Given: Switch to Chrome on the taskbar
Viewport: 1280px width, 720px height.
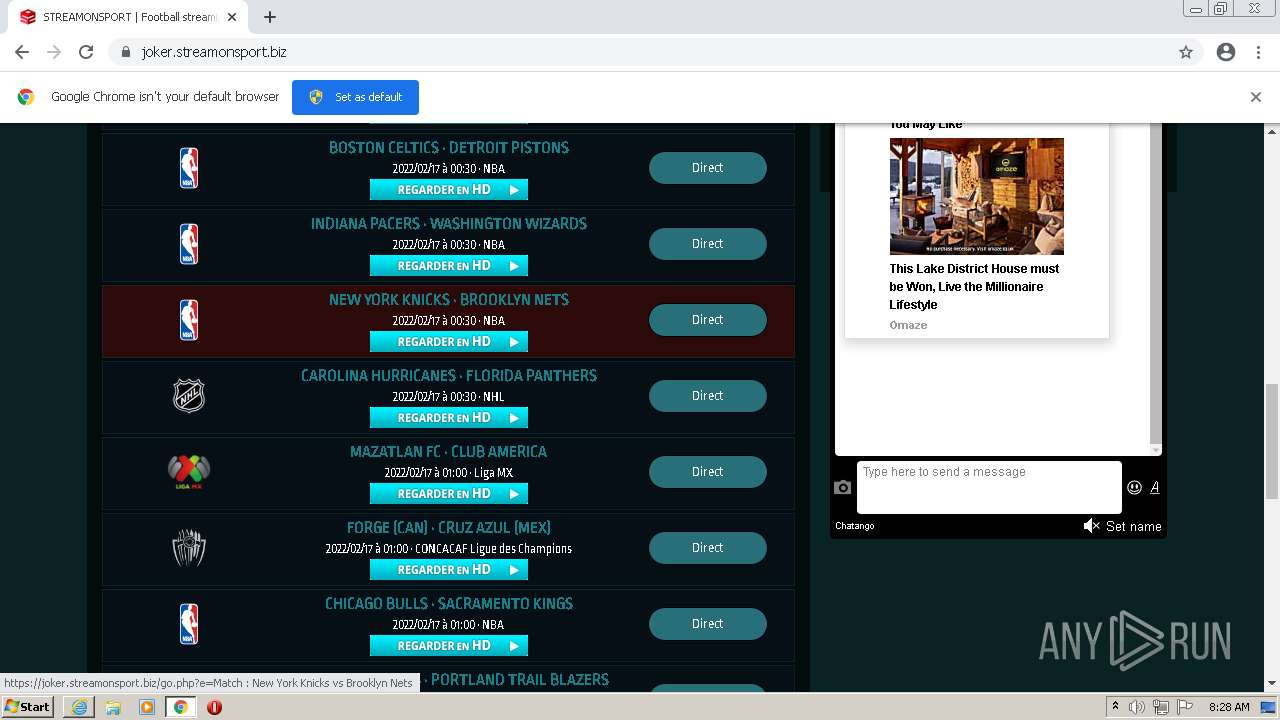Looking at the screenshot, I should pos(181,707).
